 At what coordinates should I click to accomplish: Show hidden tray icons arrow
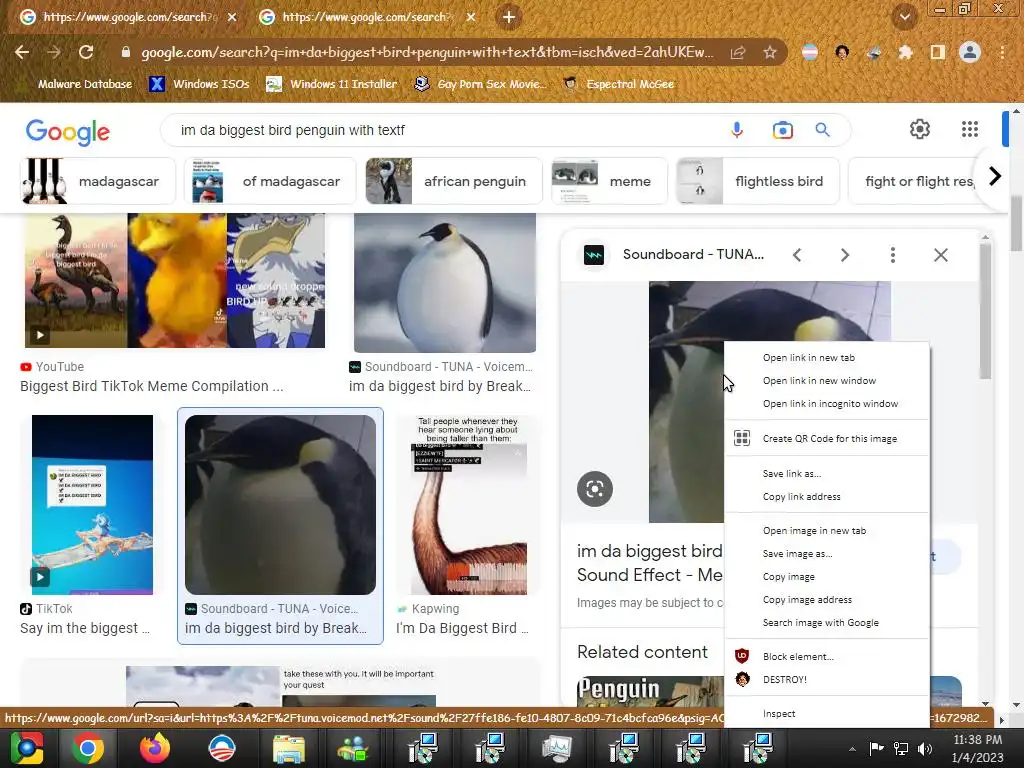tap(852, 749)
